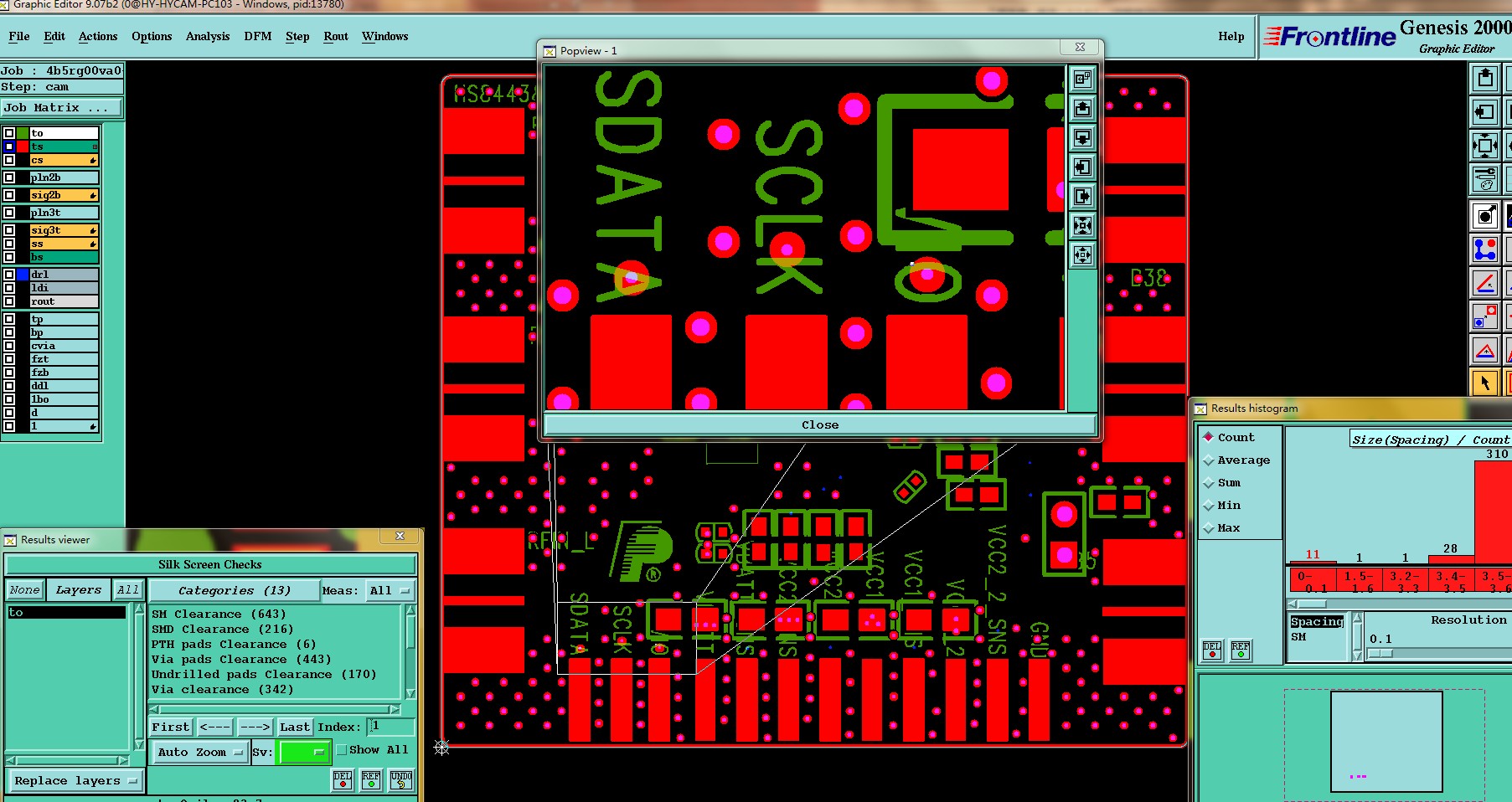Screen dimensions: 1512x802
Task: Select the Via pads Clearance (443) category
Action: tap(241, 659)
